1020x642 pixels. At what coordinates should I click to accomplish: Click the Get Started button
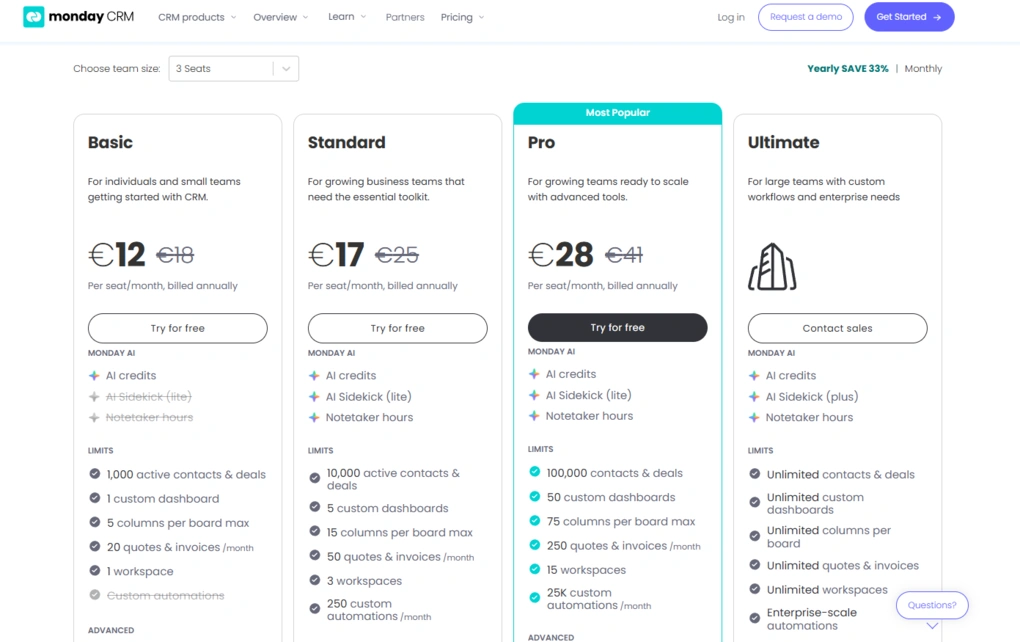(909, 17)
